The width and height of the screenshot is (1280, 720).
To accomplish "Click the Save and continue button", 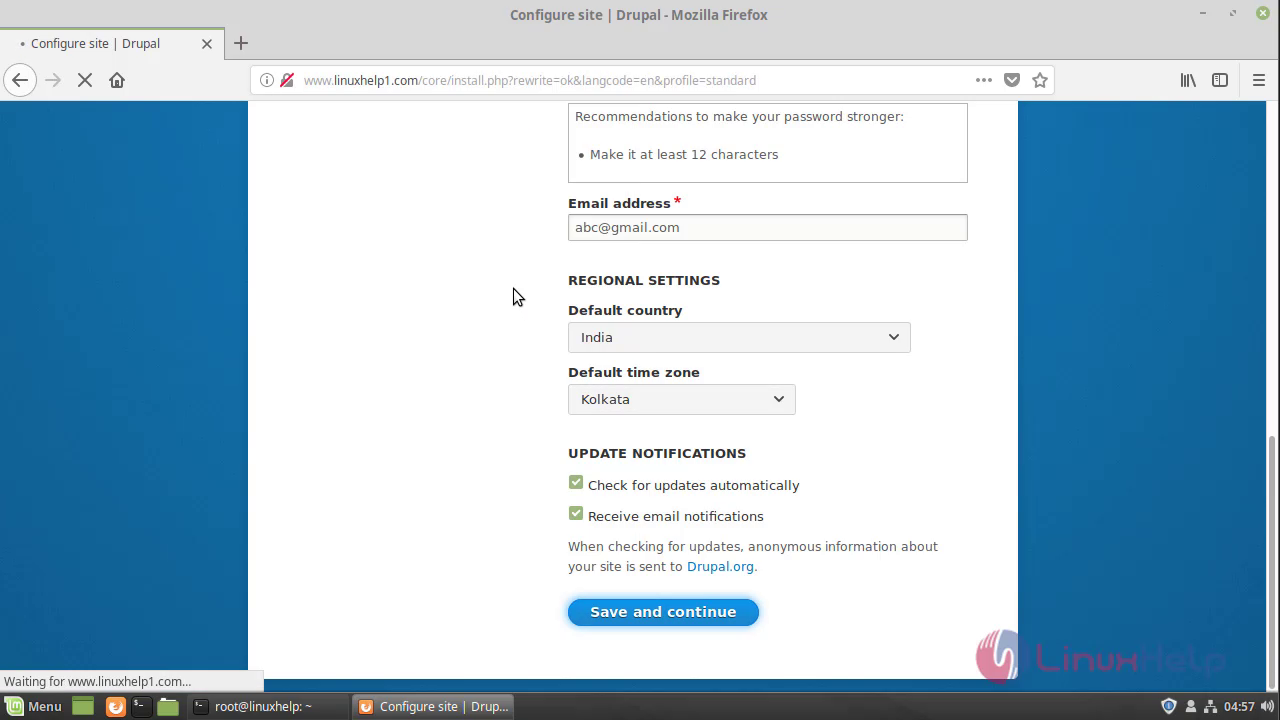I will click(663, 612).
